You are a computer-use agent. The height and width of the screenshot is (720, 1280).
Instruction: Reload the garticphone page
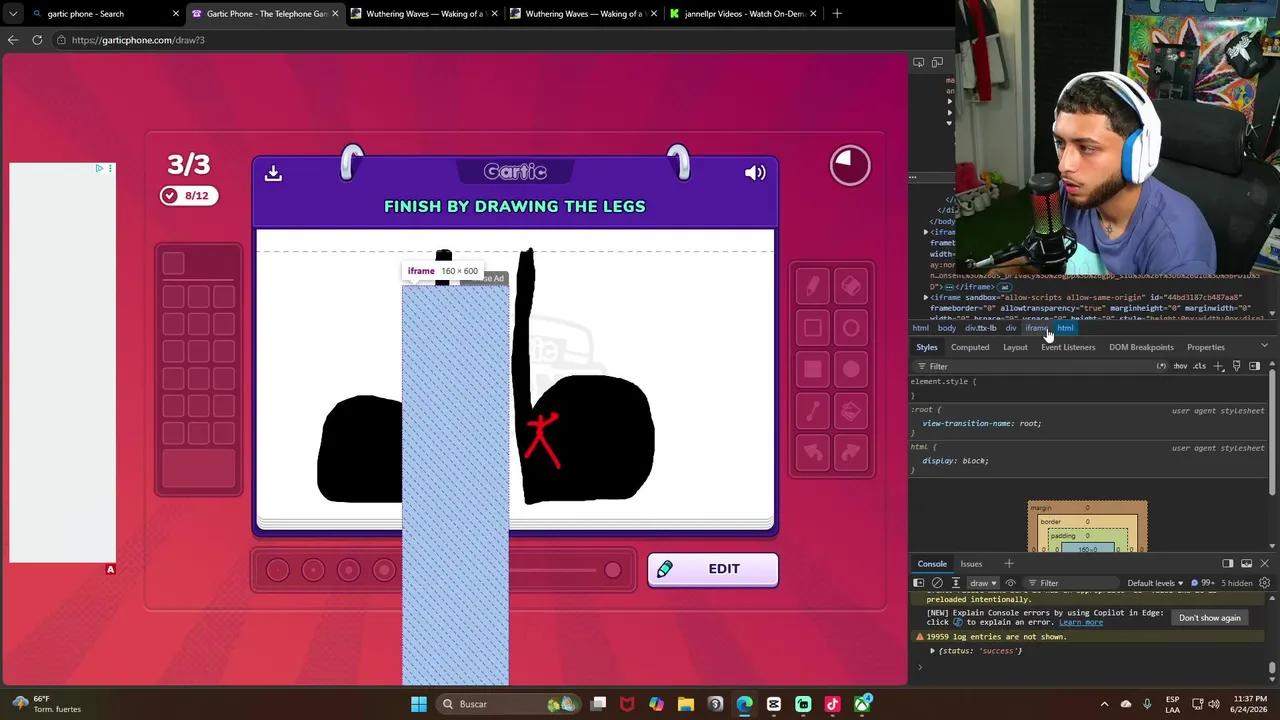[37, 40]
